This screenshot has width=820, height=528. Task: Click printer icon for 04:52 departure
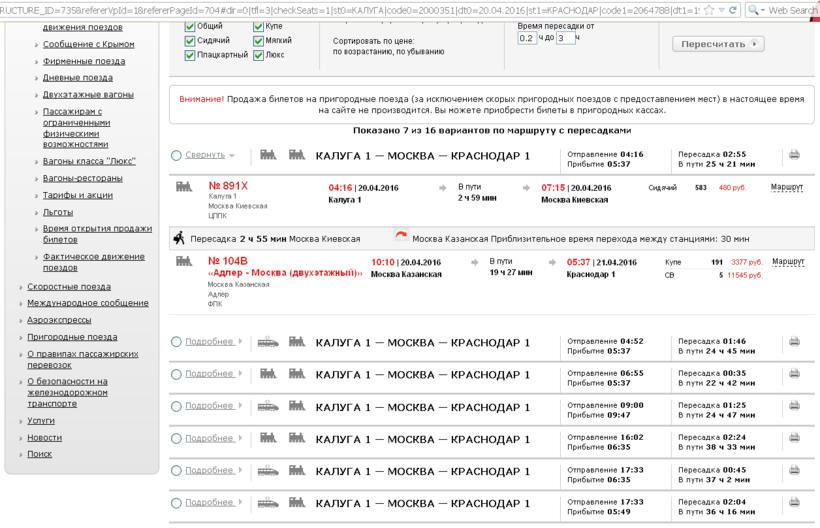(x=794, y=341)
